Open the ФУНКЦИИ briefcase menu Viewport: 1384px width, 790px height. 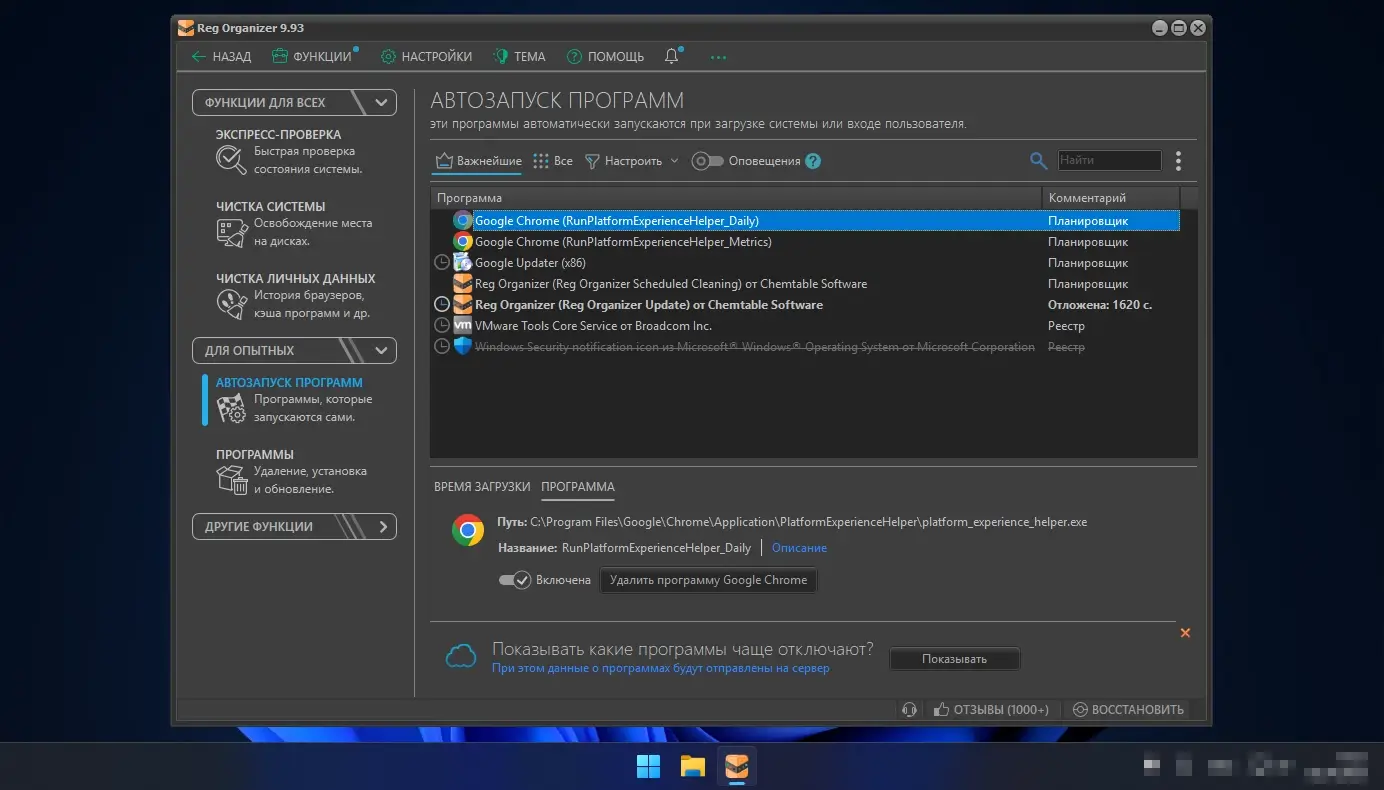click(x=314, y=57)
